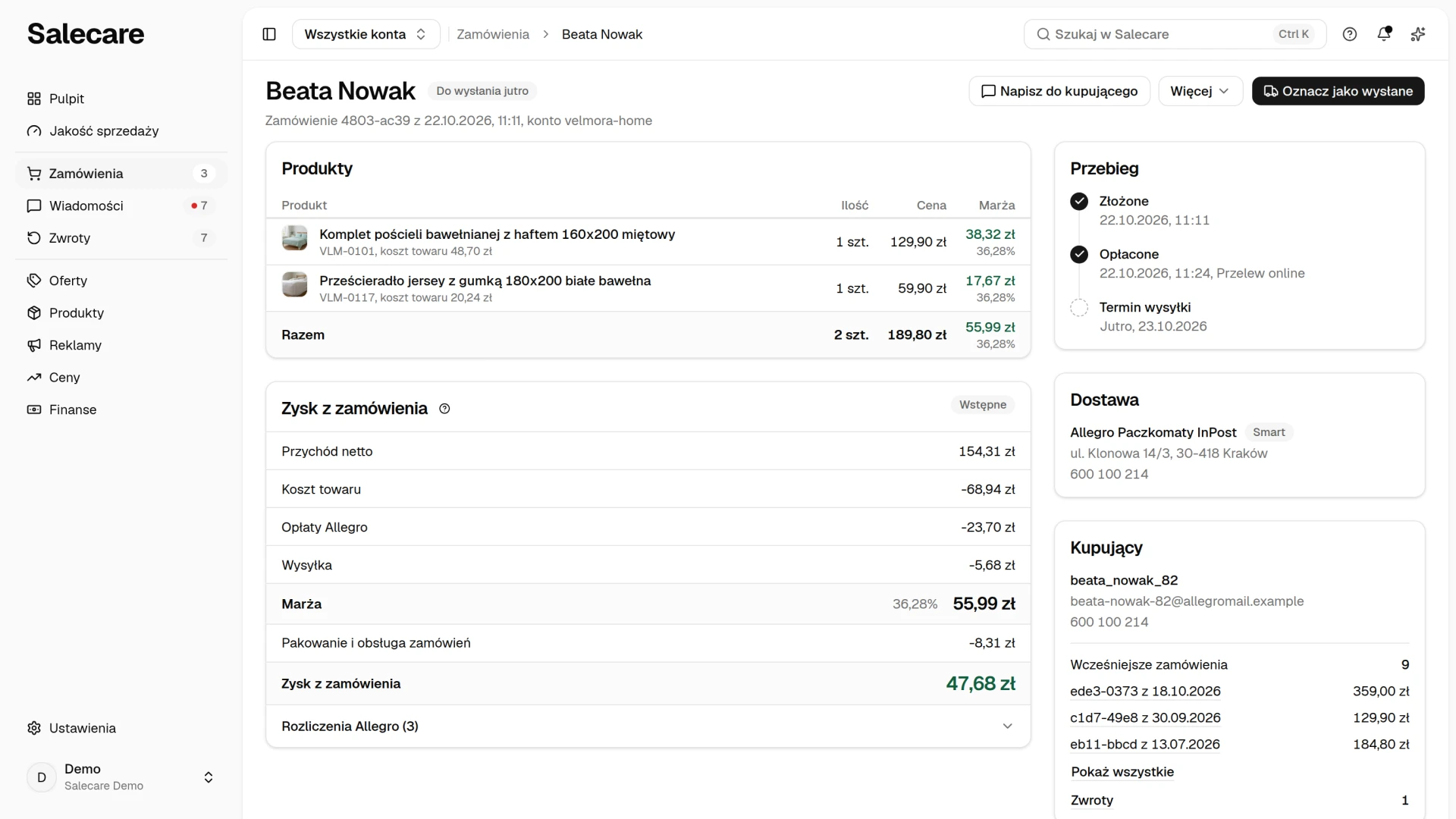Click info icon next to Zysk z zamówienia
The image size is (1456, 819).
445,409
